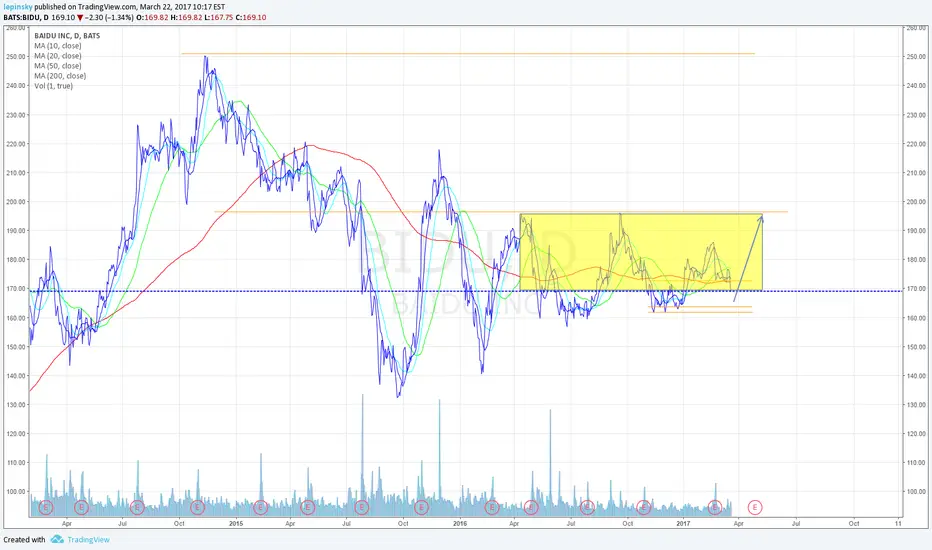Click the BATS:BIDU, D symbol text in the header
This screenshot has height=550, width=932.
[26, 18]
